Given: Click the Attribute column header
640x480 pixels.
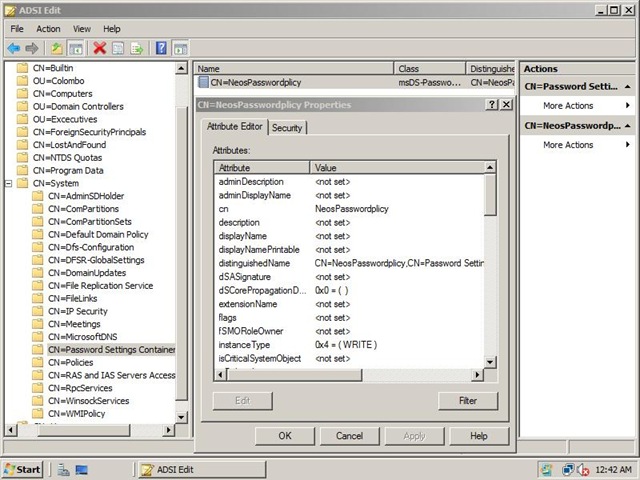Looking at the screenshot, I should 262,168.
